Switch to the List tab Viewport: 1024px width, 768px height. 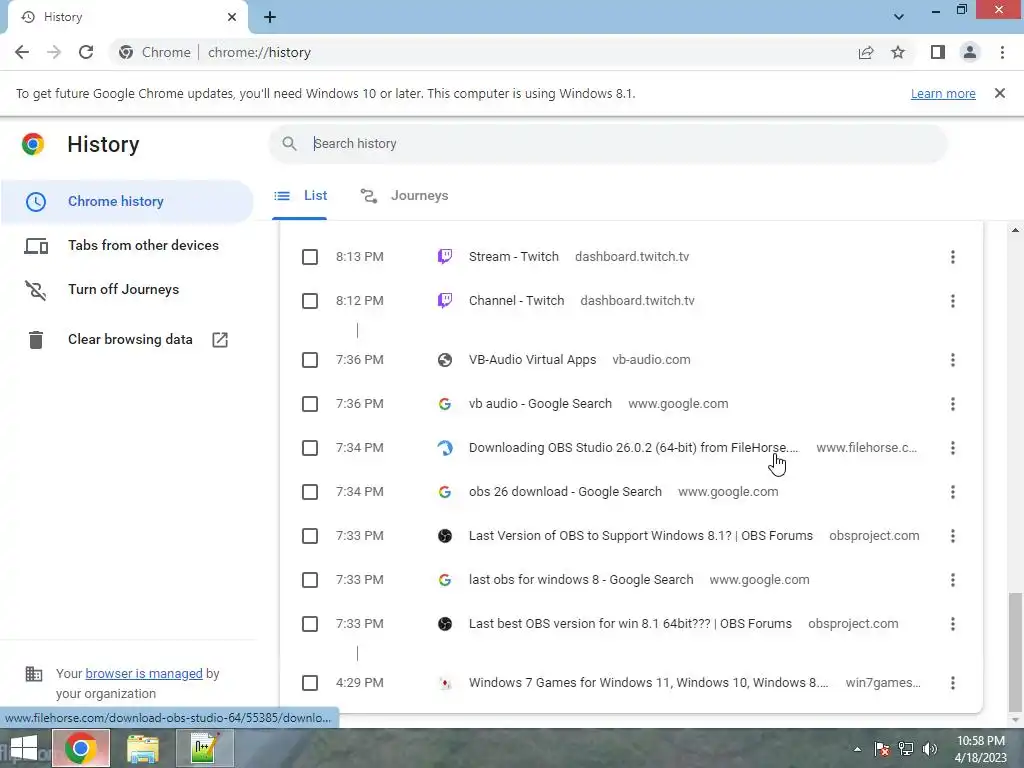click(300, 196)
